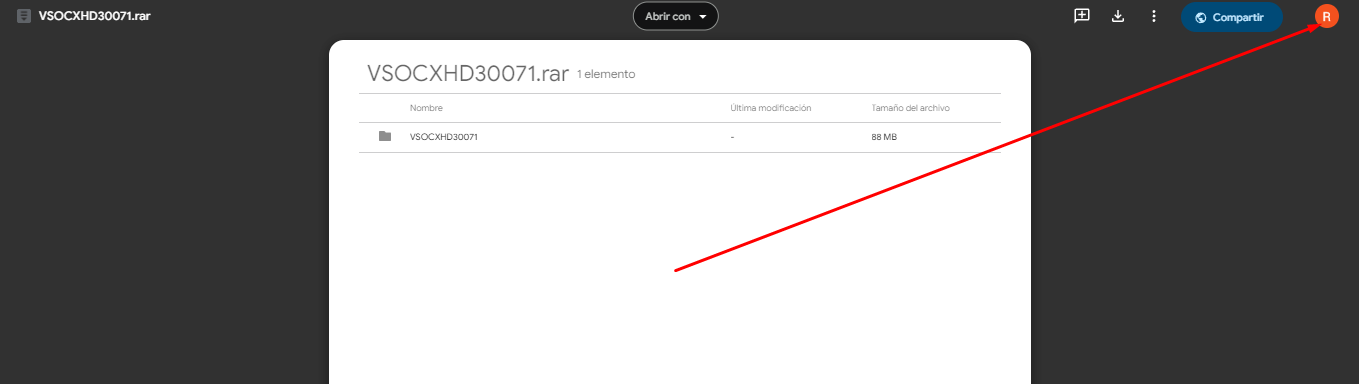Screen dimensions: 1359x384
Task: Open the three-dot more options menu
Action: (1154, 16)
